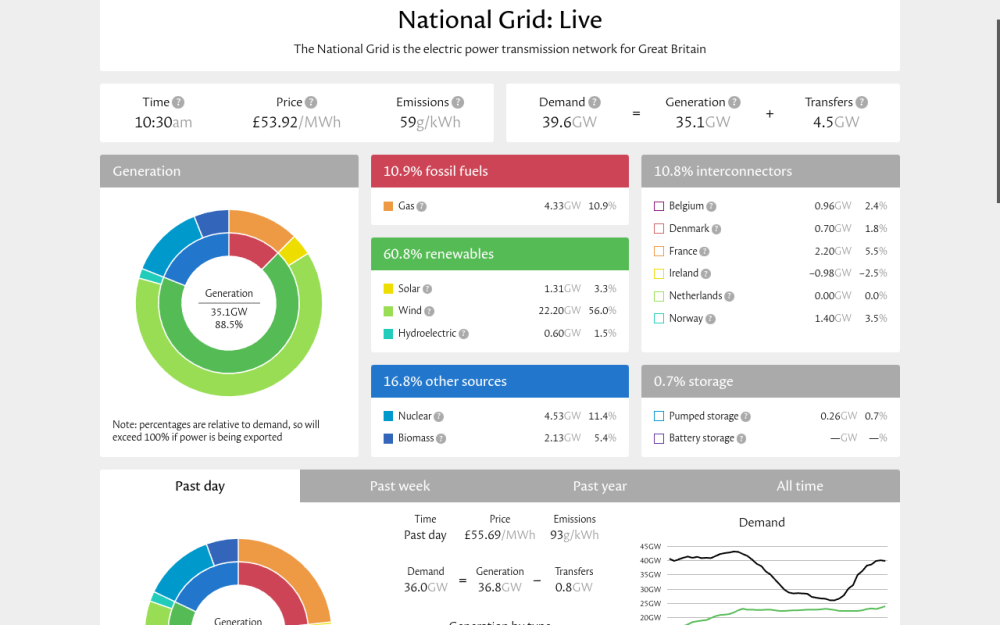Click the Denmark help question mark
The height and width of the screenshot is (625, 1000).
[x=716, y=229]
